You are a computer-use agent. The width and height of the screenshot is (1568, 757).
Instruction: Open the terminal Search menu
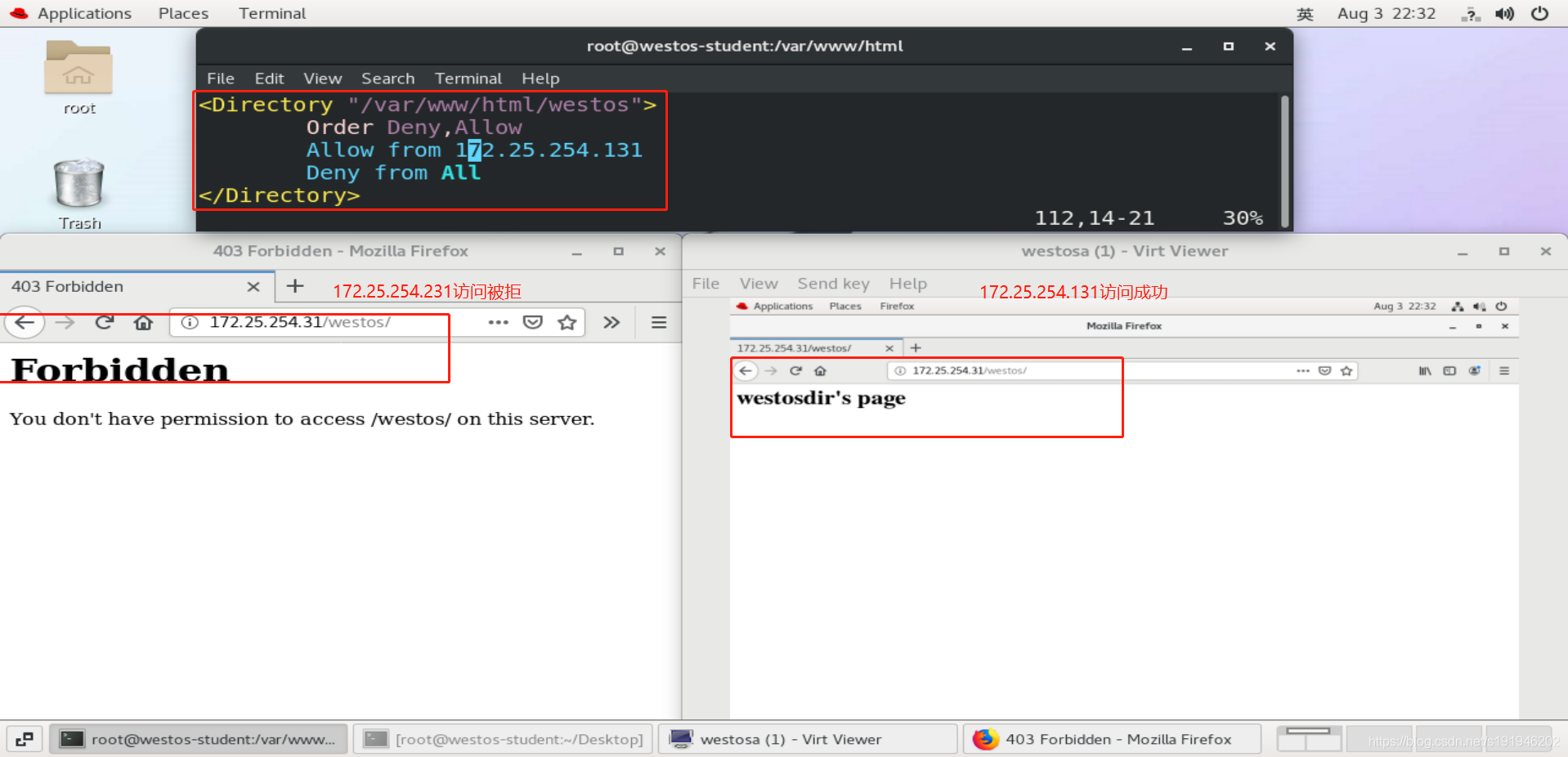coord(388,78)
